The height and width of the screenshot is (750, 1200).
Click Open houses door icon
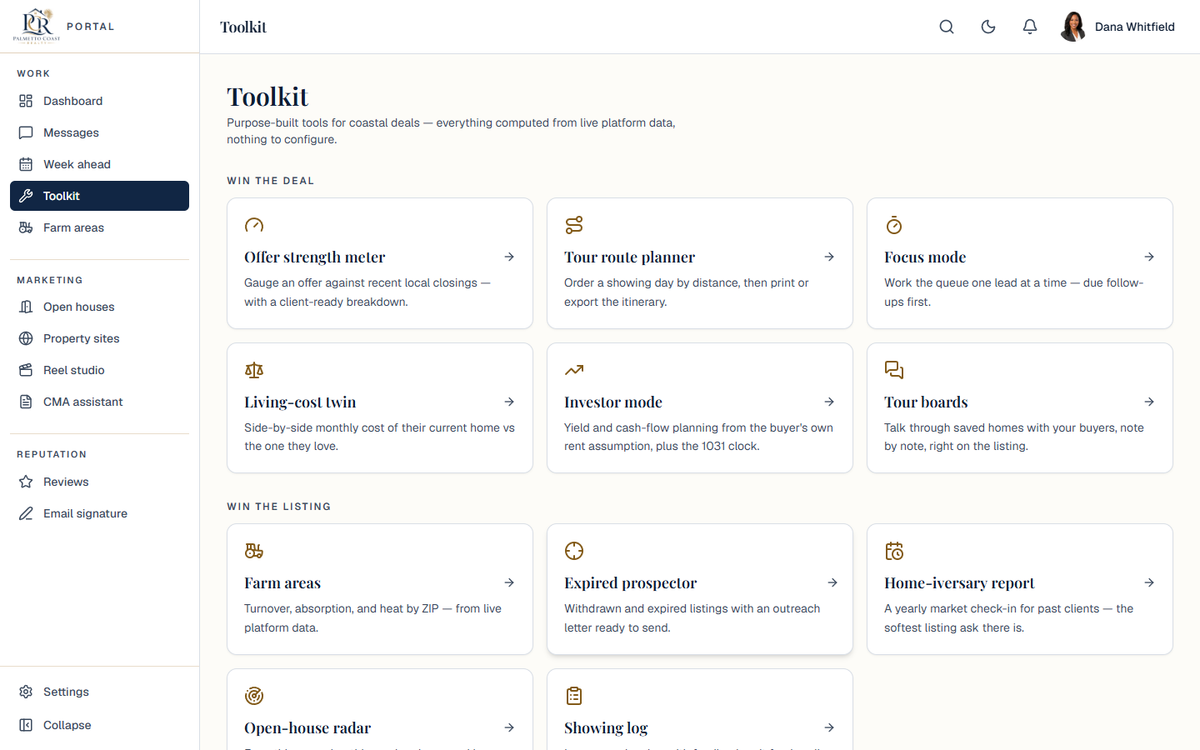[x=26, y=307]
